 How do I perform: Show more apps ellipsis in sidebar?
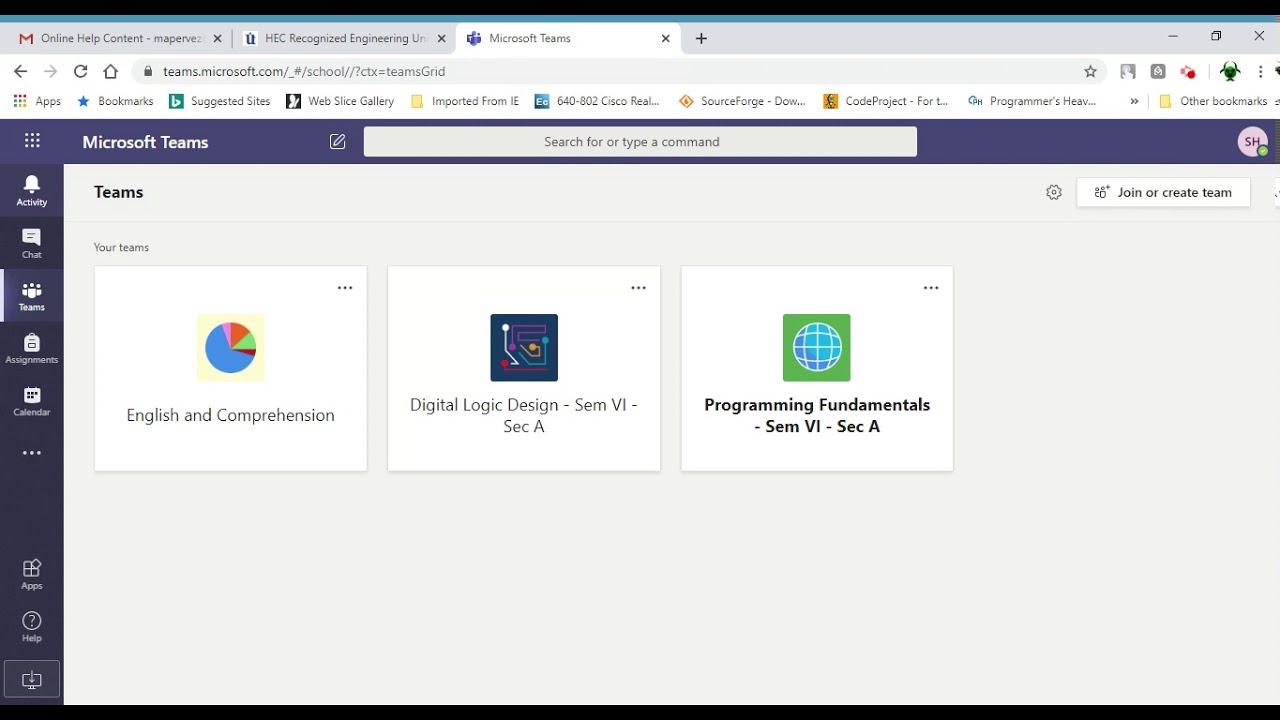coord(32,453)
